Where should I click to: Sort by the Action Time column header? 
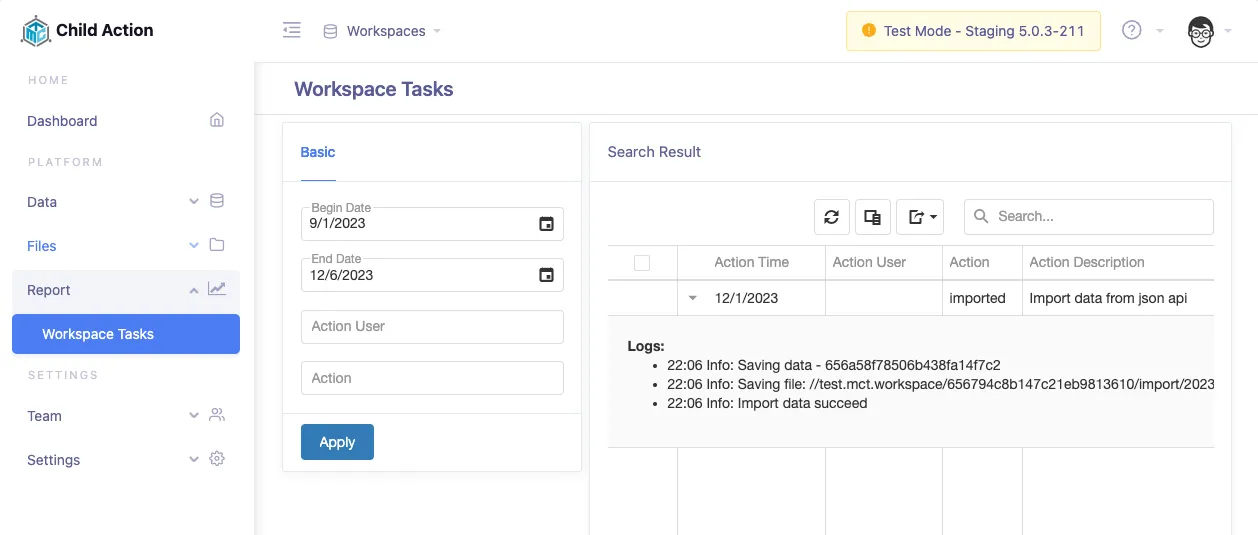click(752, 262)
